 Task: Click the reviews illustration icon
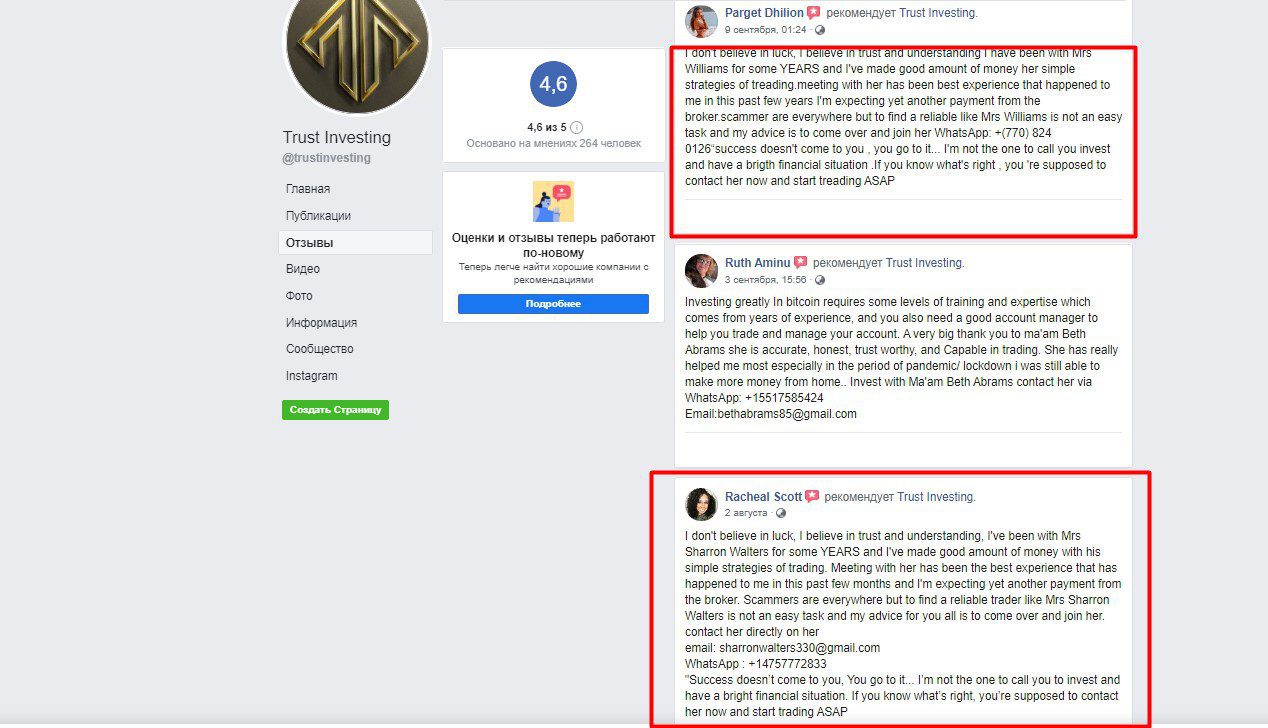(x=553, y=202)
